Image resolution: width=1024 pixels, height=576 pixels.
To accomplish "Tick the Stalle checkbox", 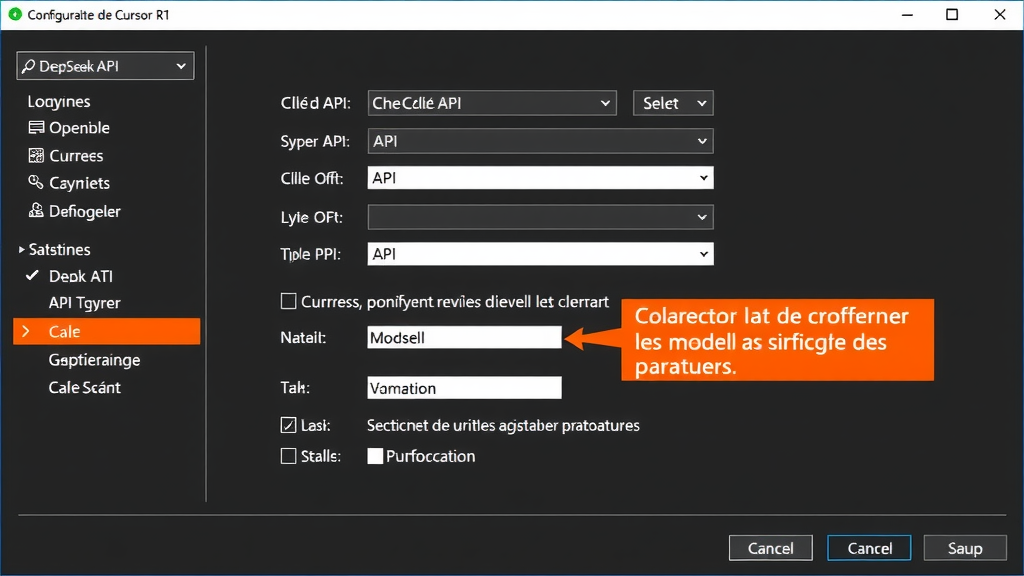I will 289,456.
